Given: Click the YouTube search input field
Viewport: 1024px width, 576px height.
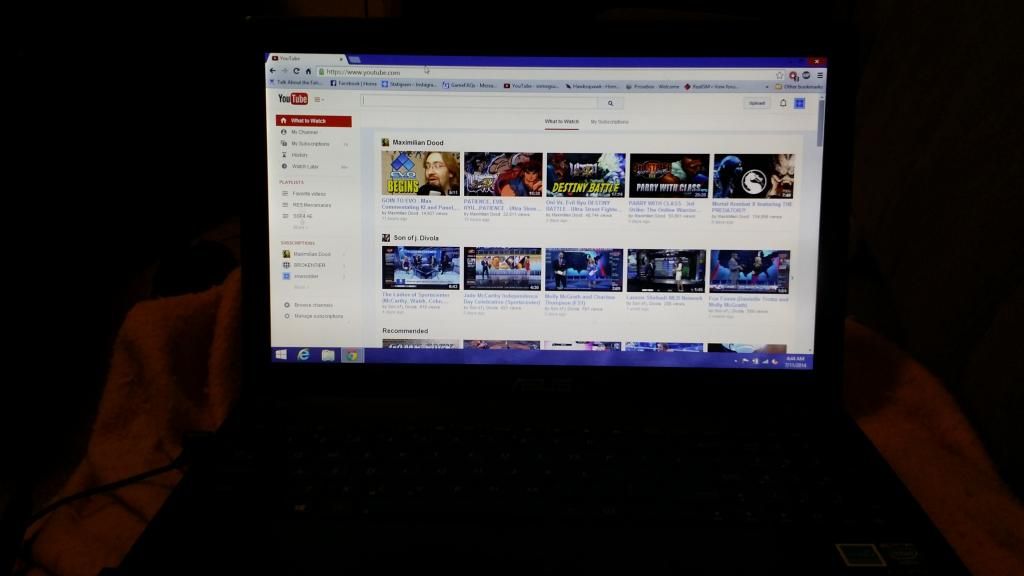Looking at the screenshot, I should [x=480, y=102].
